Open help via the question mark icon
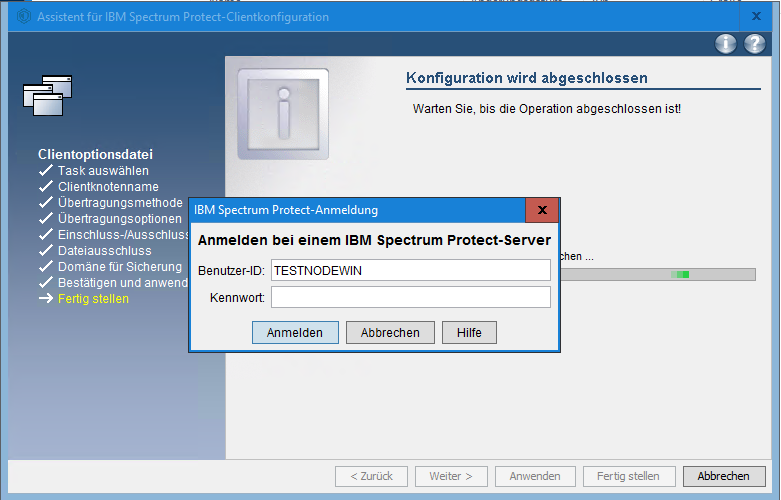 click(x=754, y=44)
